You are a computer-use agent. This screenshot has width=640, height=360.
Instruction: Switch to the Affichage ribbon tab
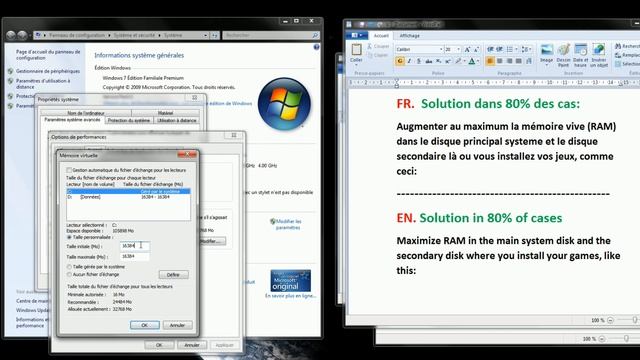coord(409,36)
